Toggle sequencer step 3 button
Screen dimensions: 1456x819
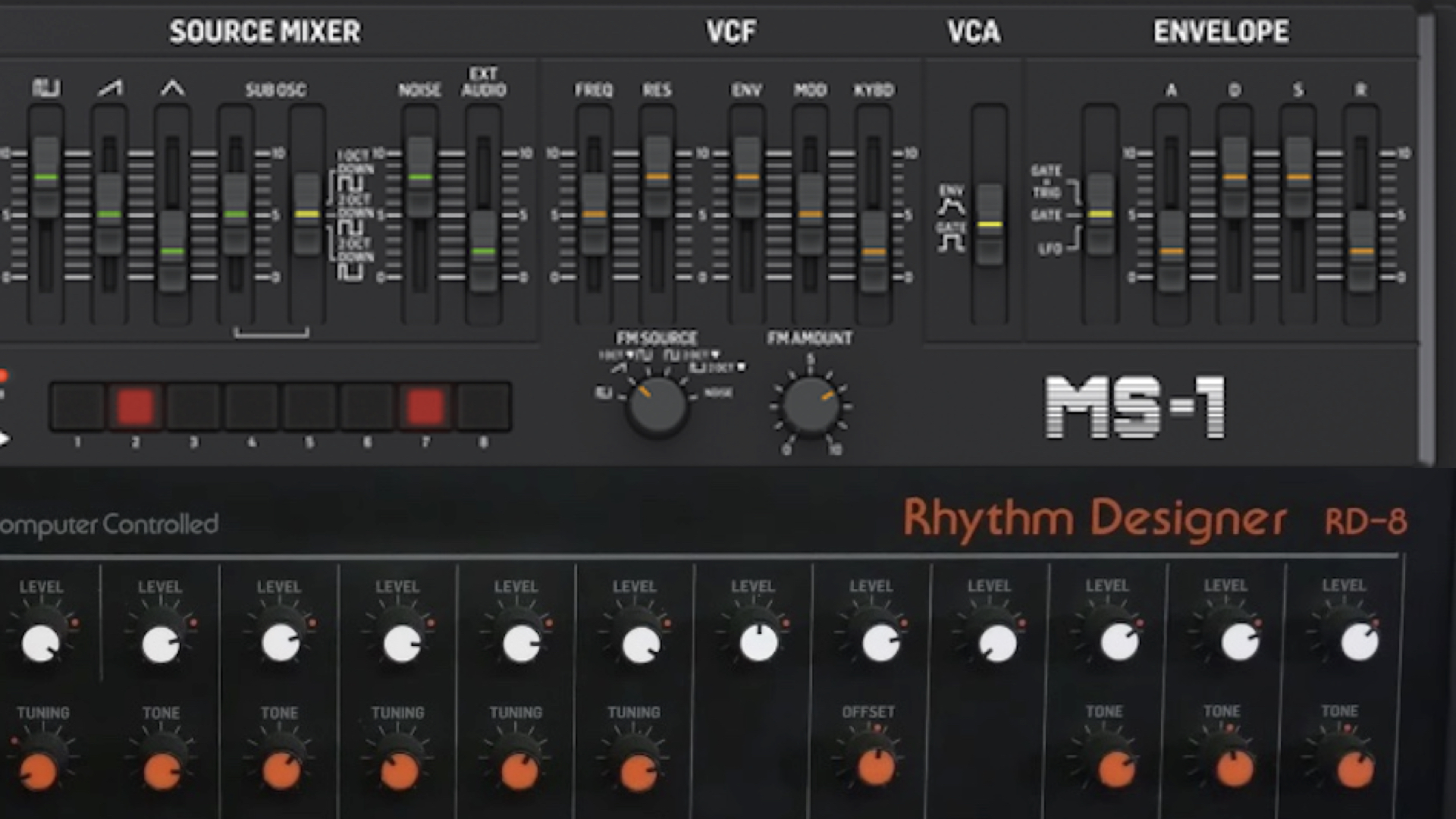[193, 407]
